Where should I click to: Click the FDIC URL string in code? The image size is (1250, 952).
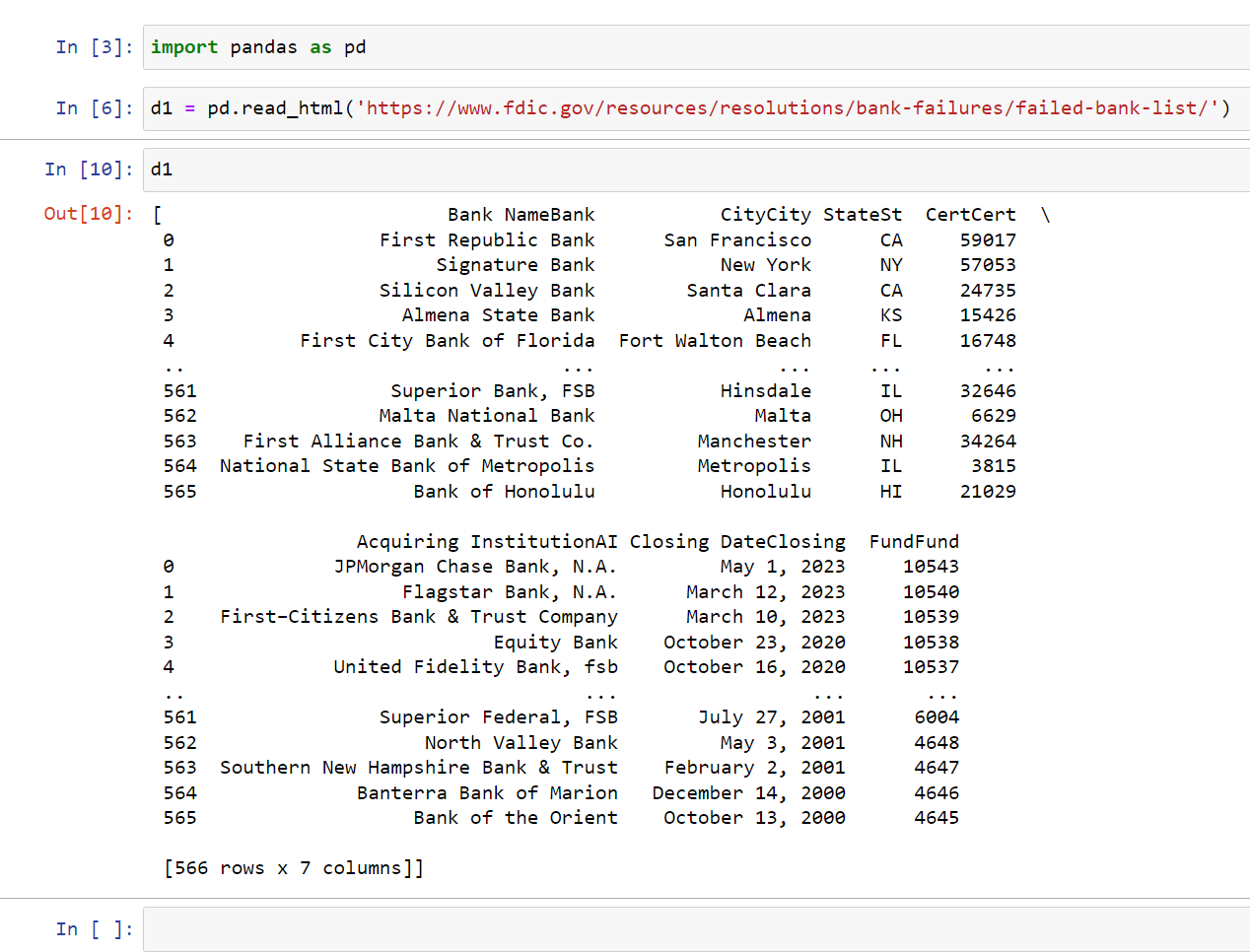tap(789, 108)
